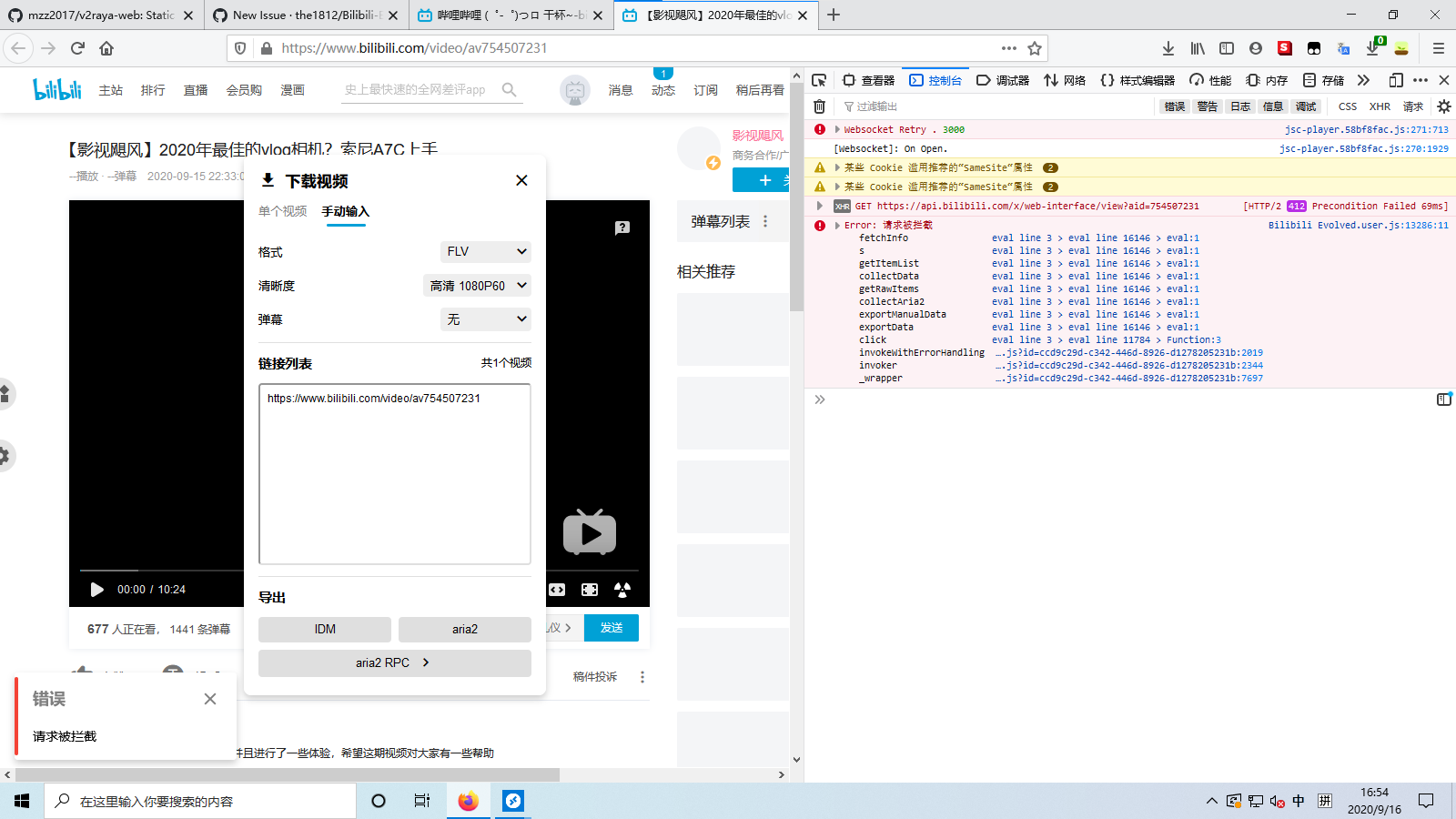Export links via aria2 button
Viewport: 1456px width, 819px height.
coord(465,629)
